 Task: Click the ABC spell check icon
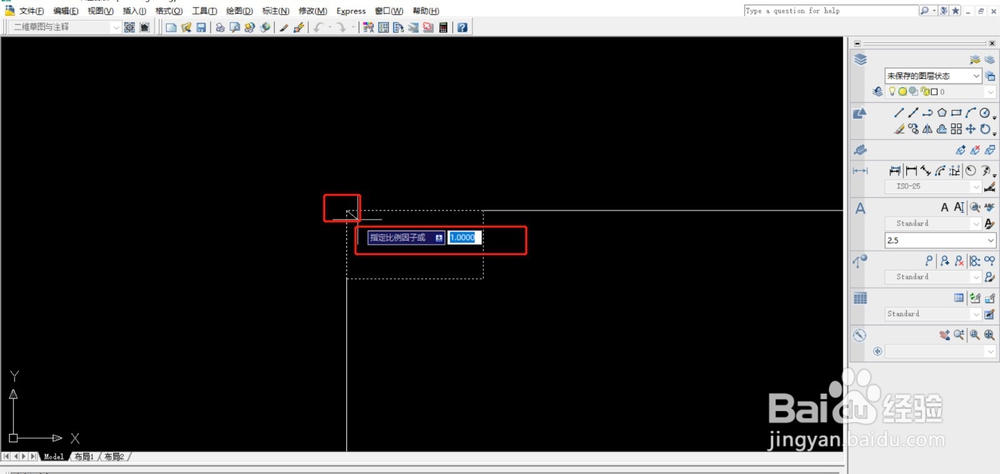tap(989, 207)
